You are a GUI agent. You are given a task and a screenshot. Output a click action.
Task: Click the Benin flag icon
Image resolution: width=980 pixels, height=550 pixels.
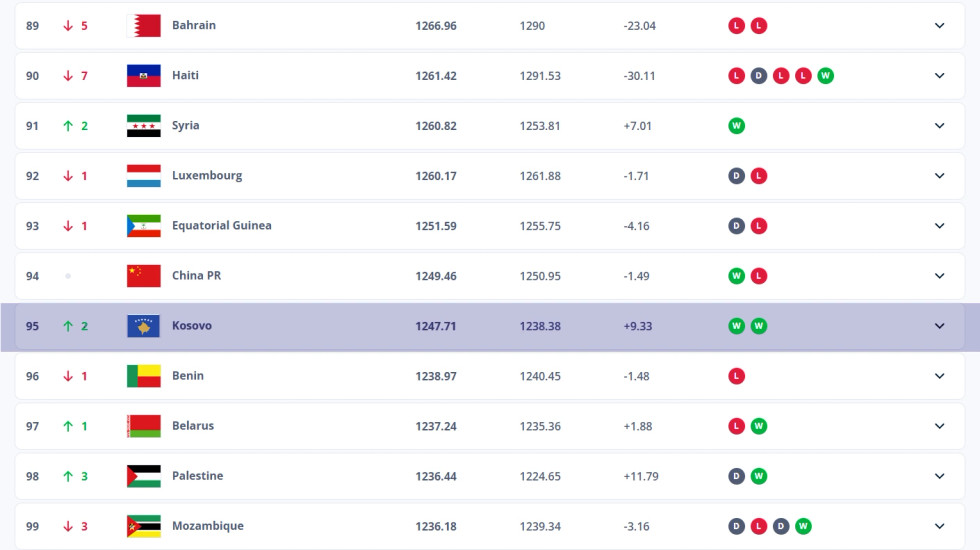click(144, 376)
